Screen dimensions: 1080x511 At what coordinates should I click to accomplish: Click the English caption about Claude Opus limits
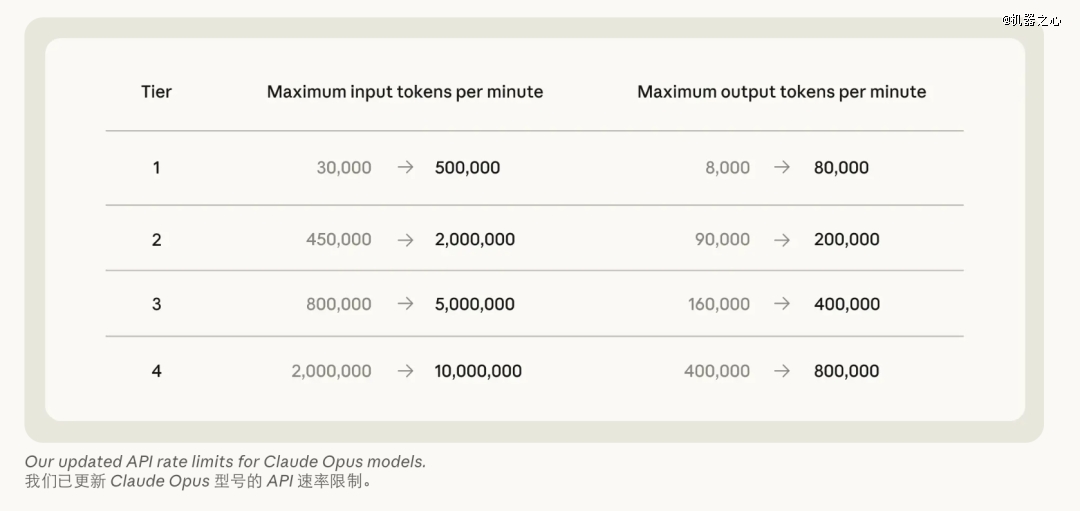pyautogui.click(x=225, y=461)
